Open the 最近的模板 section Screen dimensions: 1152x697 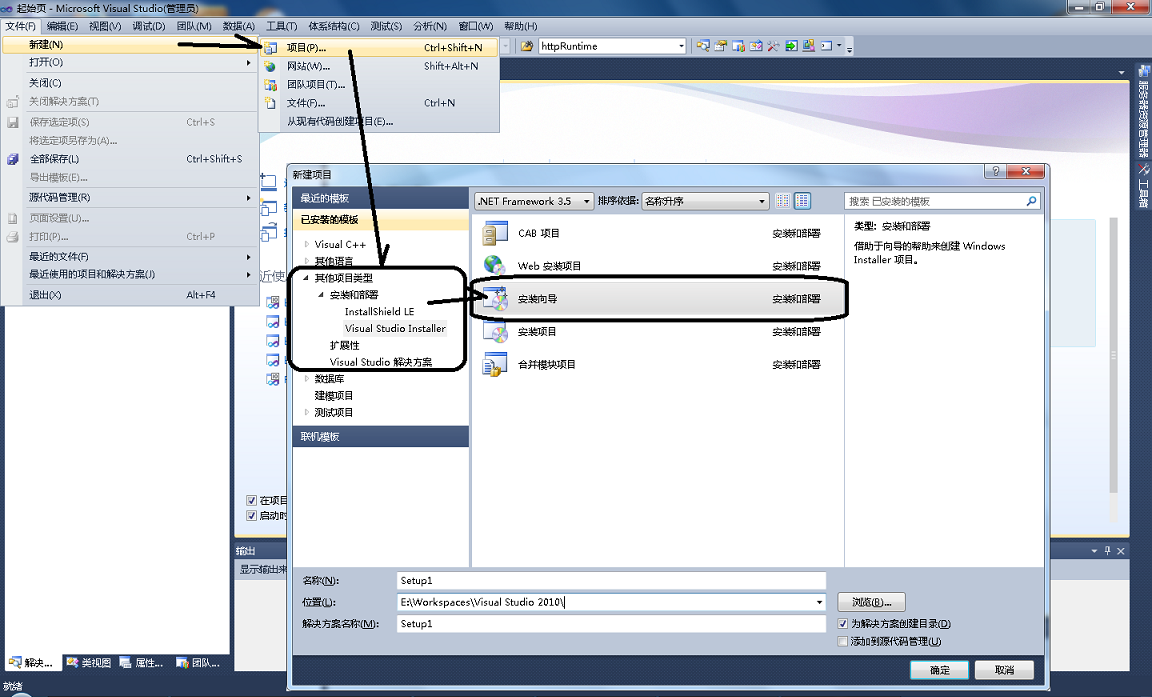[381, 198]
